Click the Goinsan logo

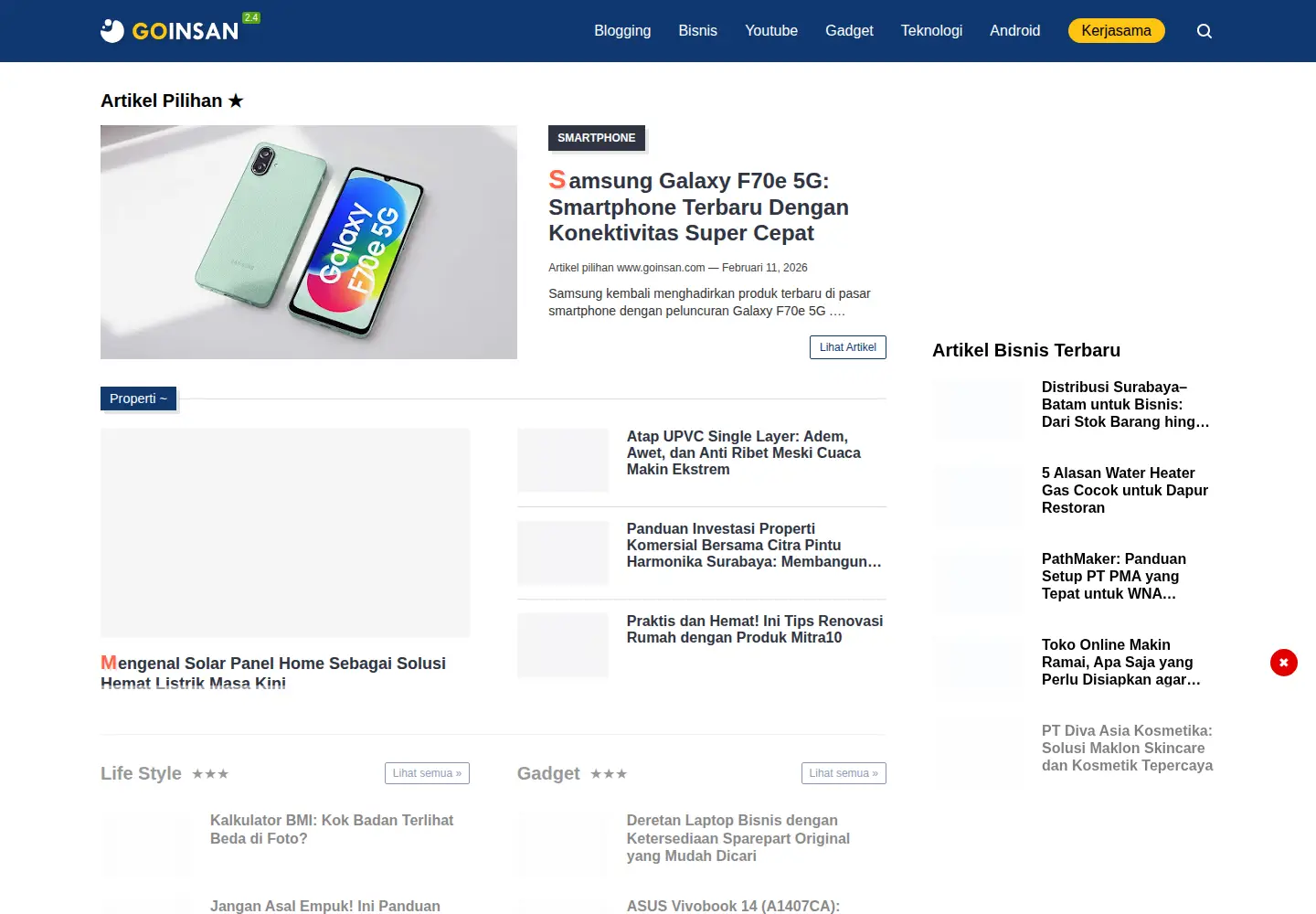coord(170,31)
